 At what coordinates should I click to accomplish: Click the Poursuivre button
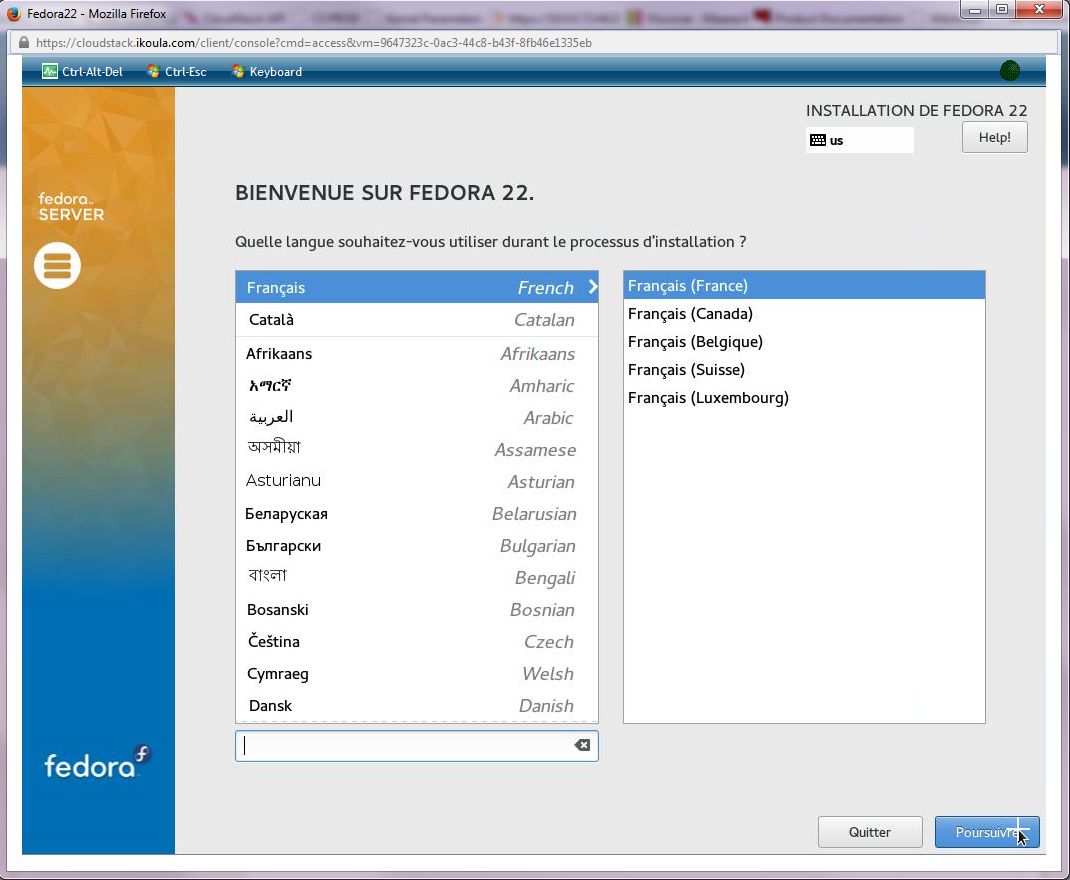(x=987, y=831)
